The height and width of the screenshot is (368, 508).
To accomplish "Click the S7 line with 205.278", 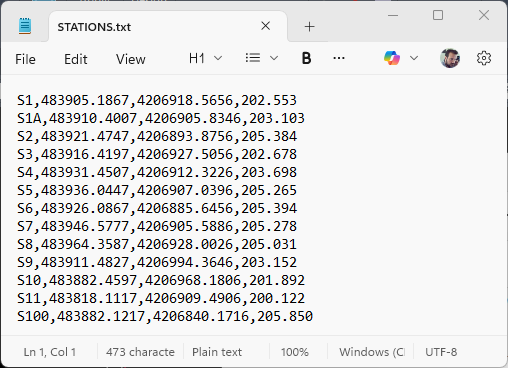I will pos(157,226).
